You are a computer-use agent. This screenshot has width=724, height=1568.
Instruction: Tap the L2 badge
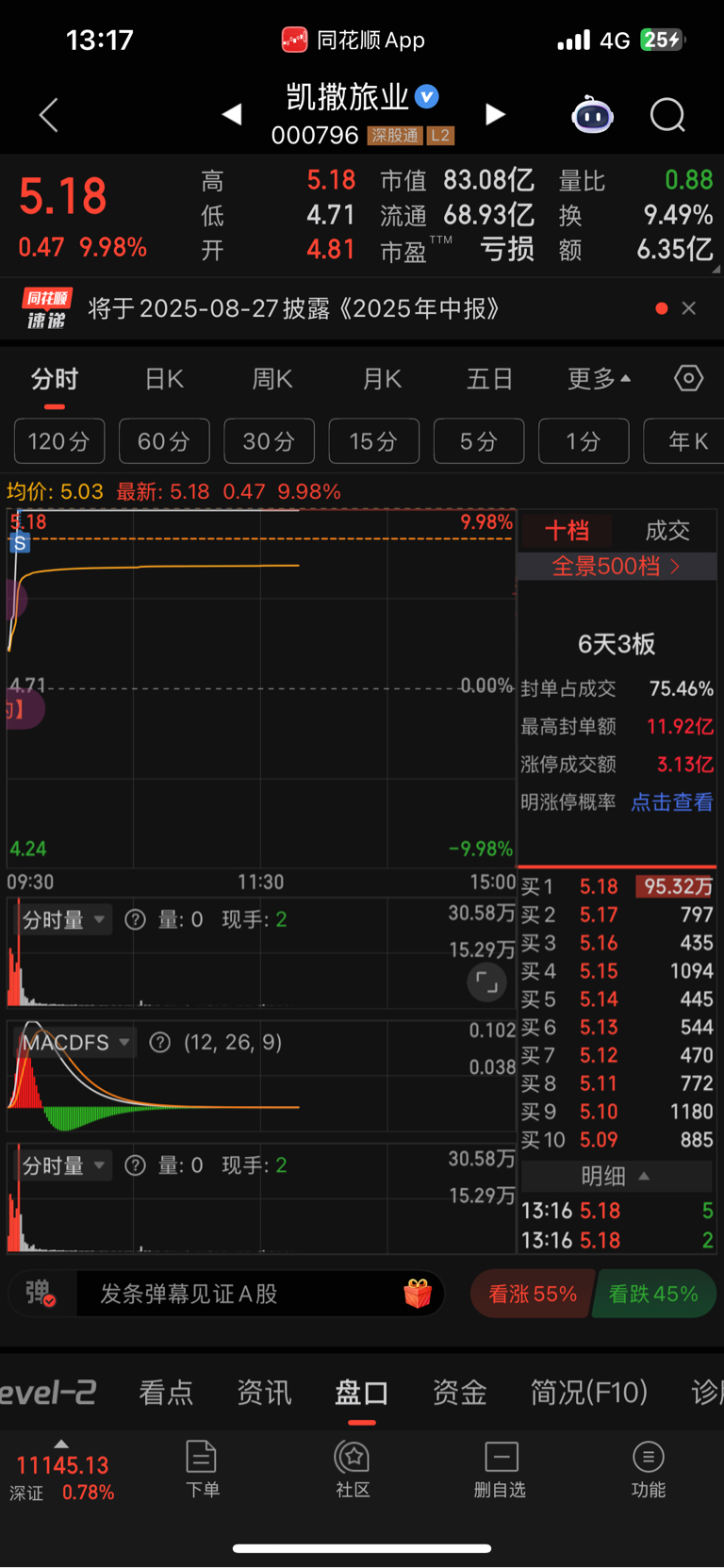click(x=440, y=136)
